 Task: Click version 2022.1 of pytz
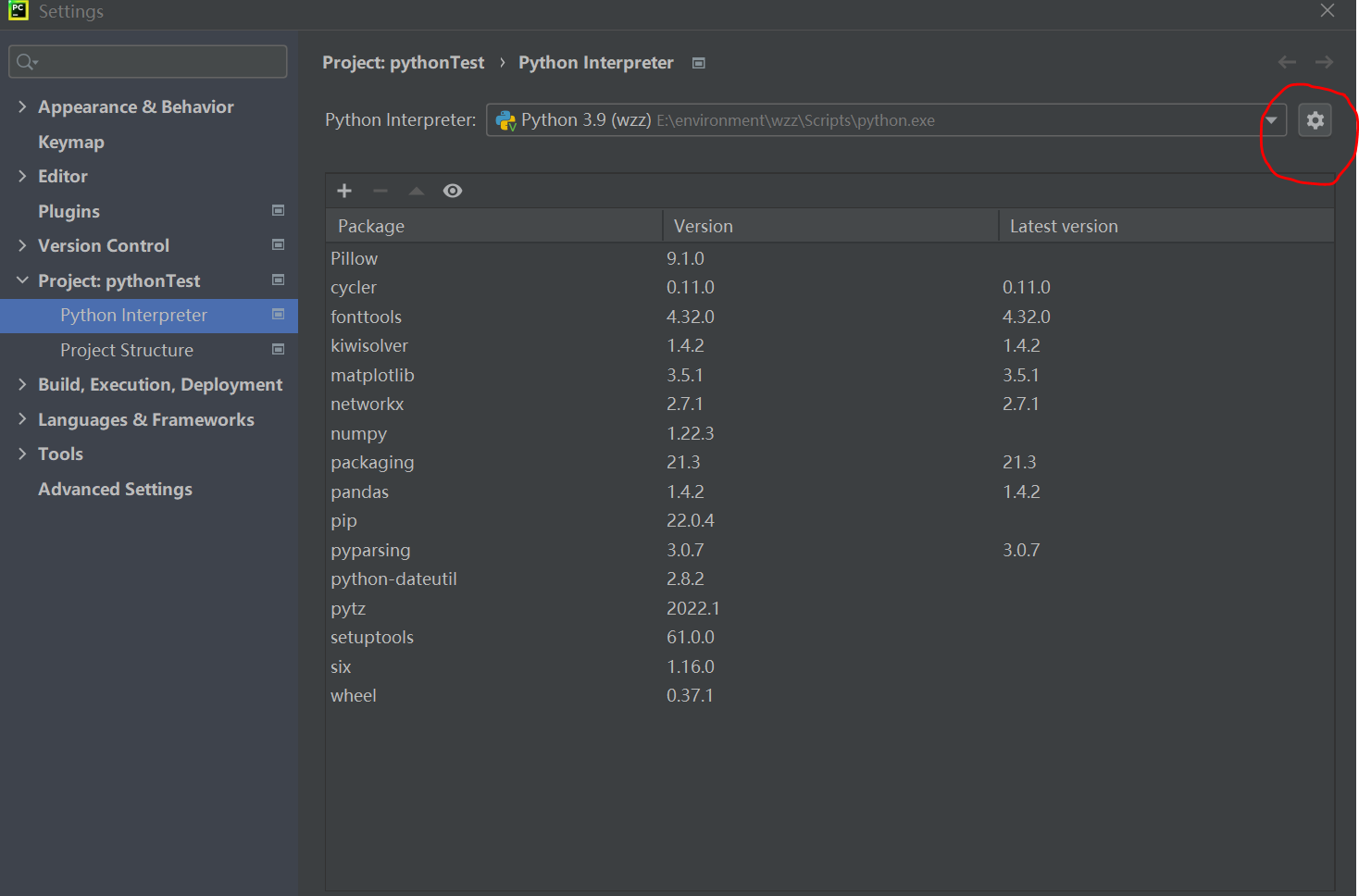click(693, 608)
